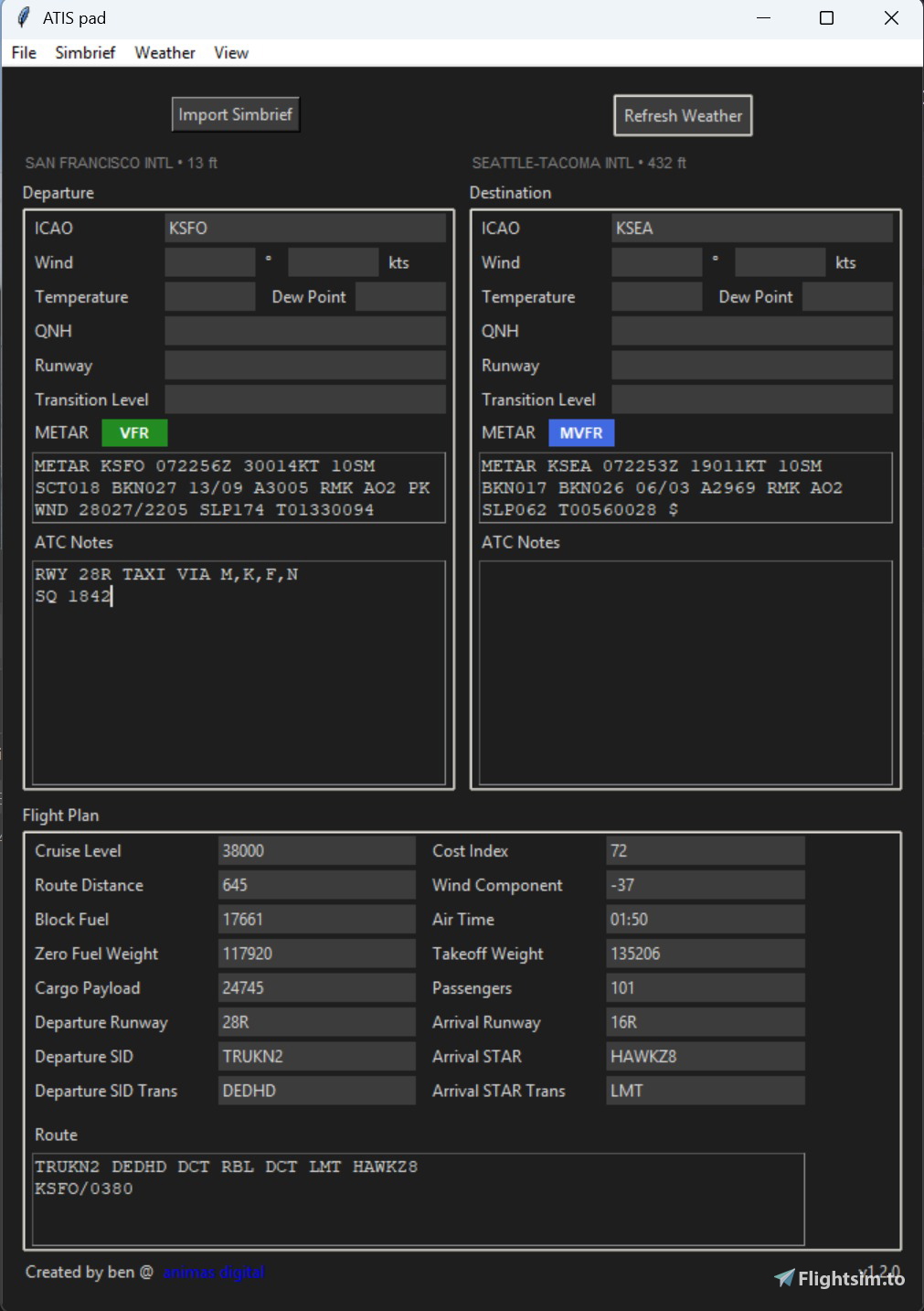Focus the destination Transition Level field
The image size is (924, 1311).
pyautogui.click(x=752, y=400)
